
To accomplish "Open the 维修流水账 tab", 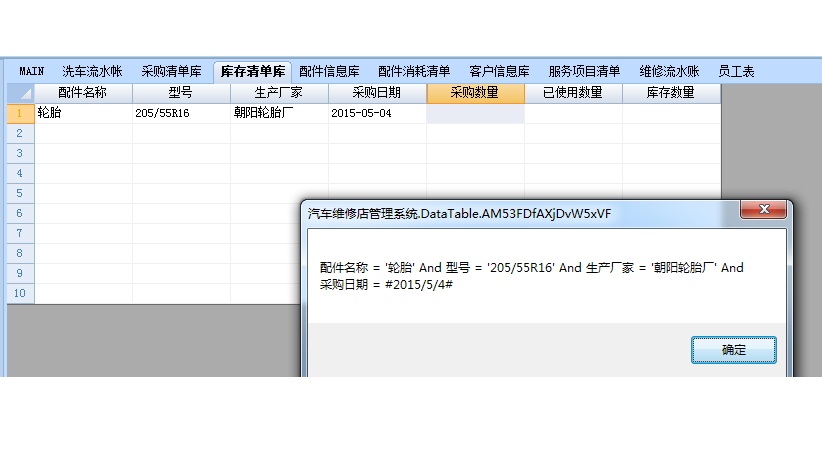I will (x=669, y=71).
